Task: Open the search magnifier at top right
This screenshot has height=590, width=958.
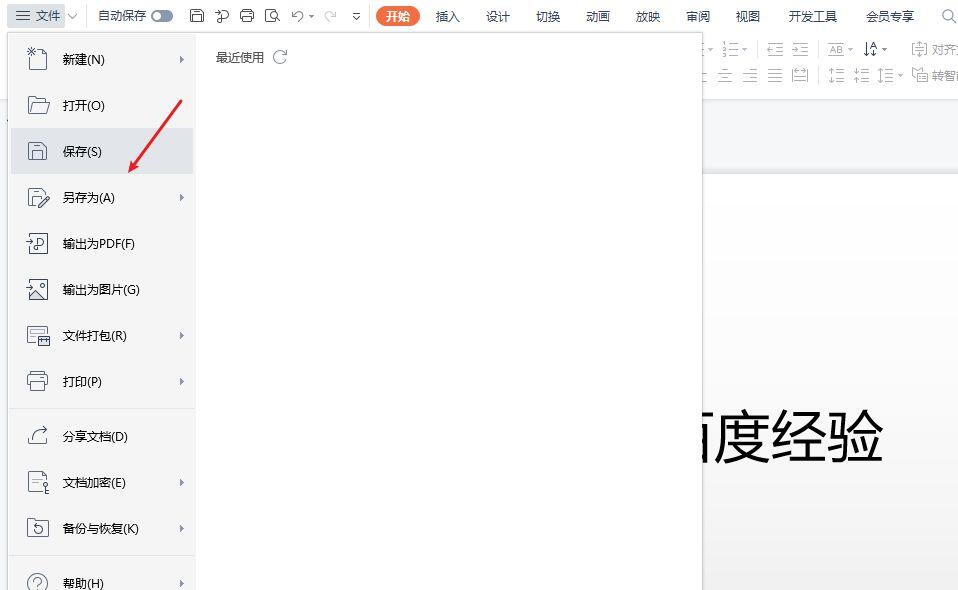Action: (949, 16)
